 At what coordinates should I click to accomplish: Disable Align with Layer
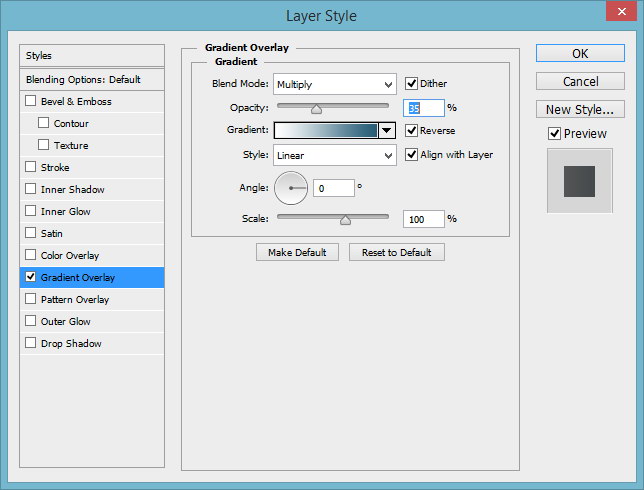tap(411, 154)
